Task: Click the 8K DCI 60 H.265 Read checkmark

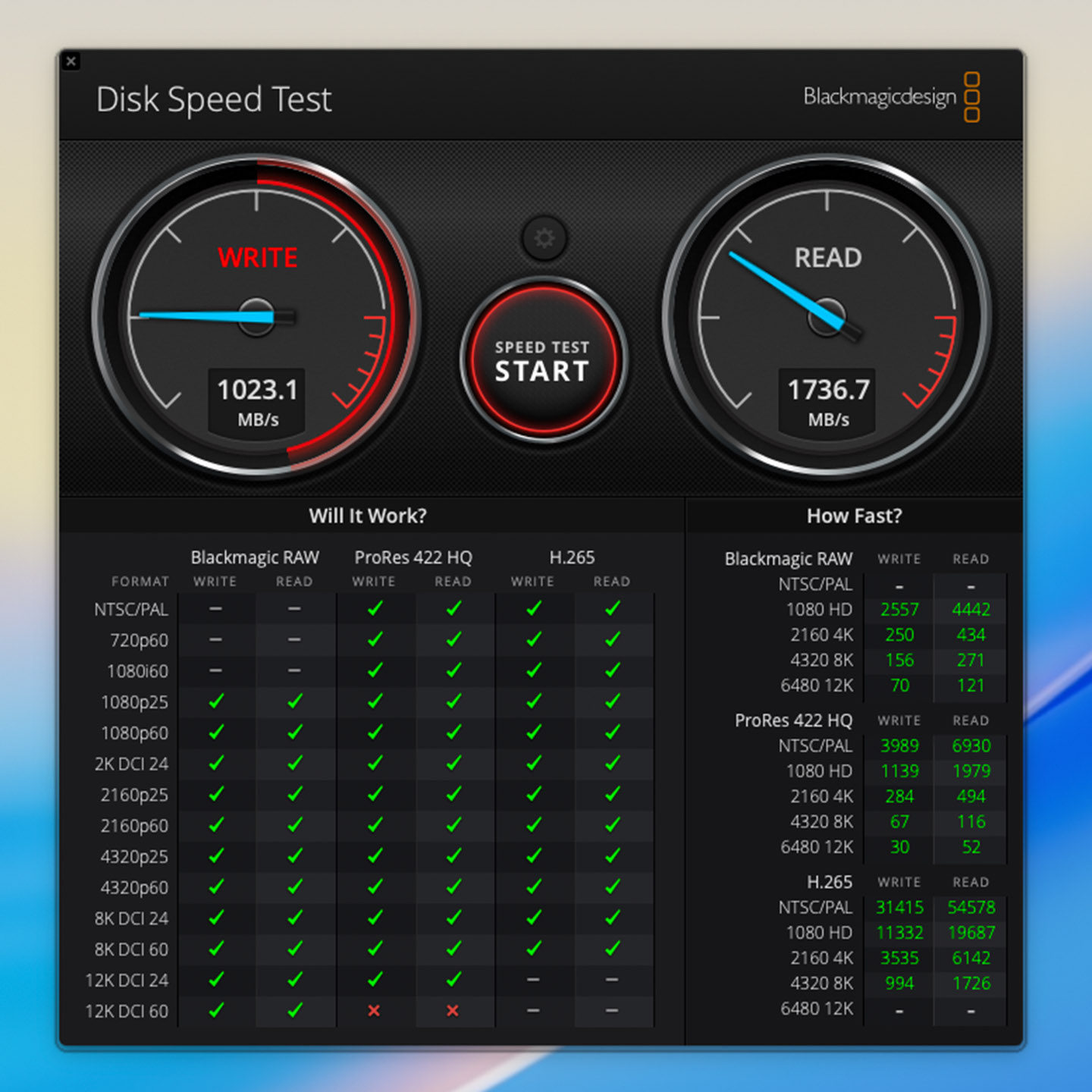Action: 613,949
